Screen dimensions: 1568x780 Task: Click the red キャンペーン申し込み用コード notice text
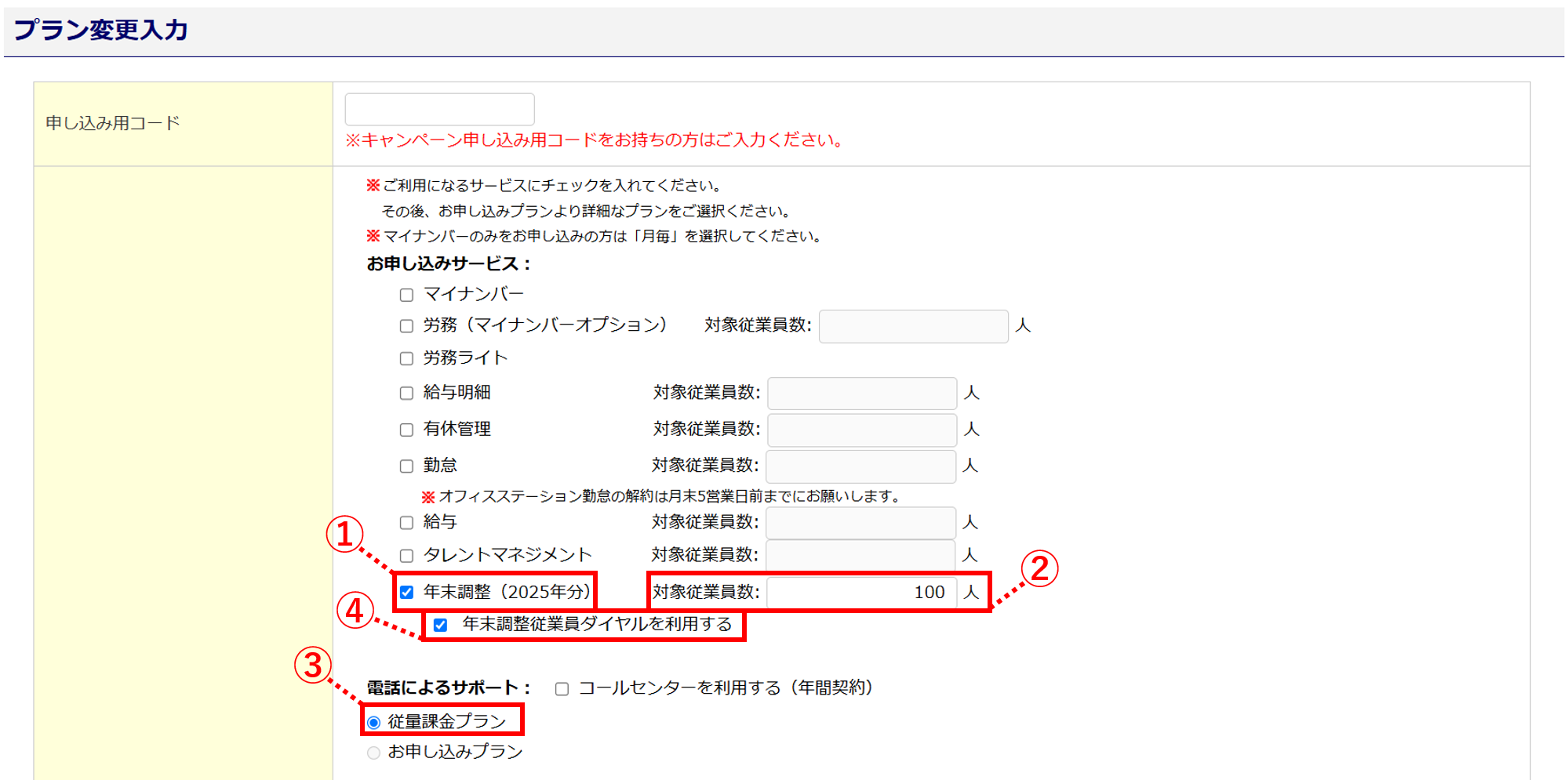(595, 140)
